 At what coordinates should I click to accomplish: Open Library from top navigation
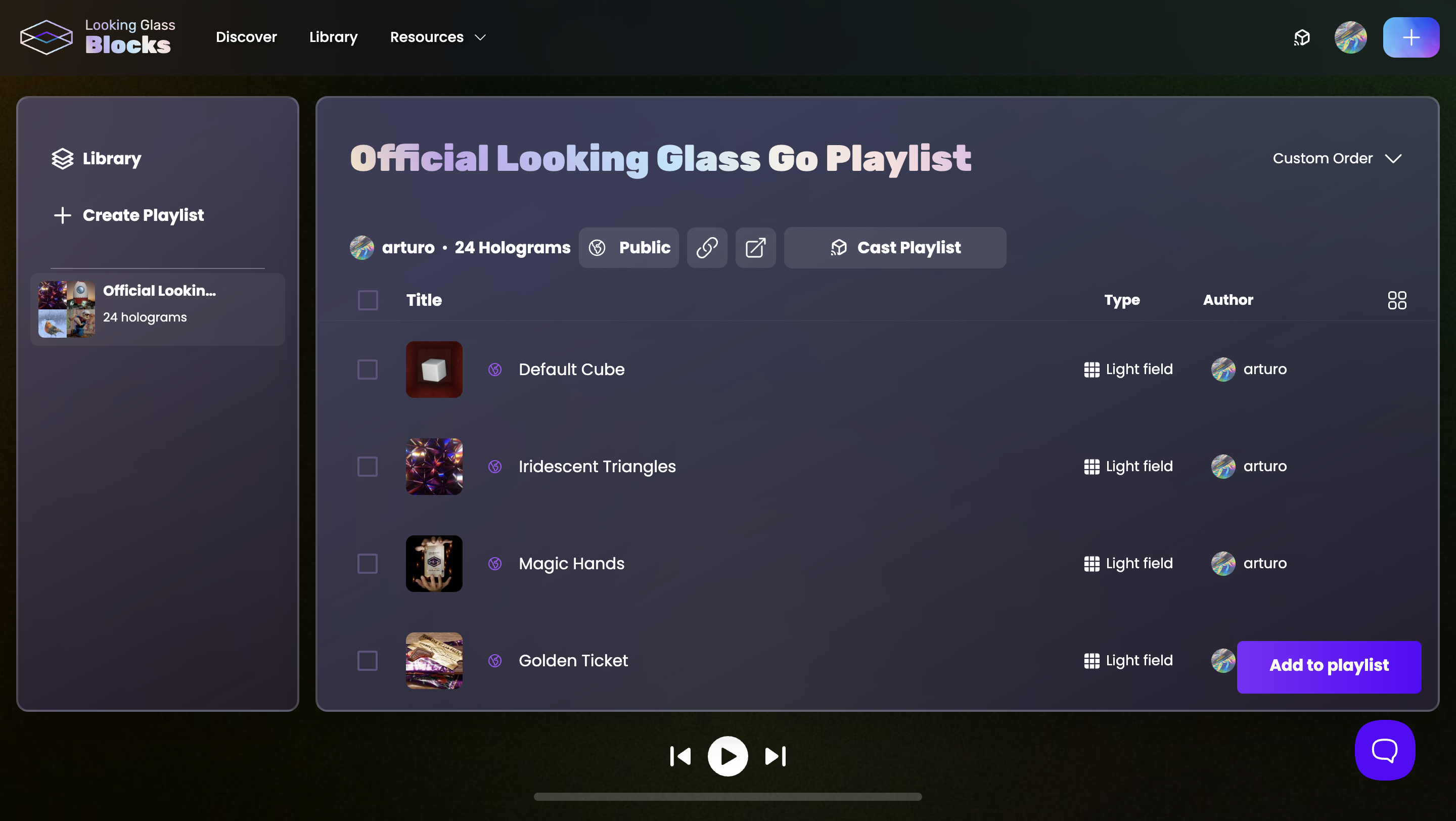point(333,37)
